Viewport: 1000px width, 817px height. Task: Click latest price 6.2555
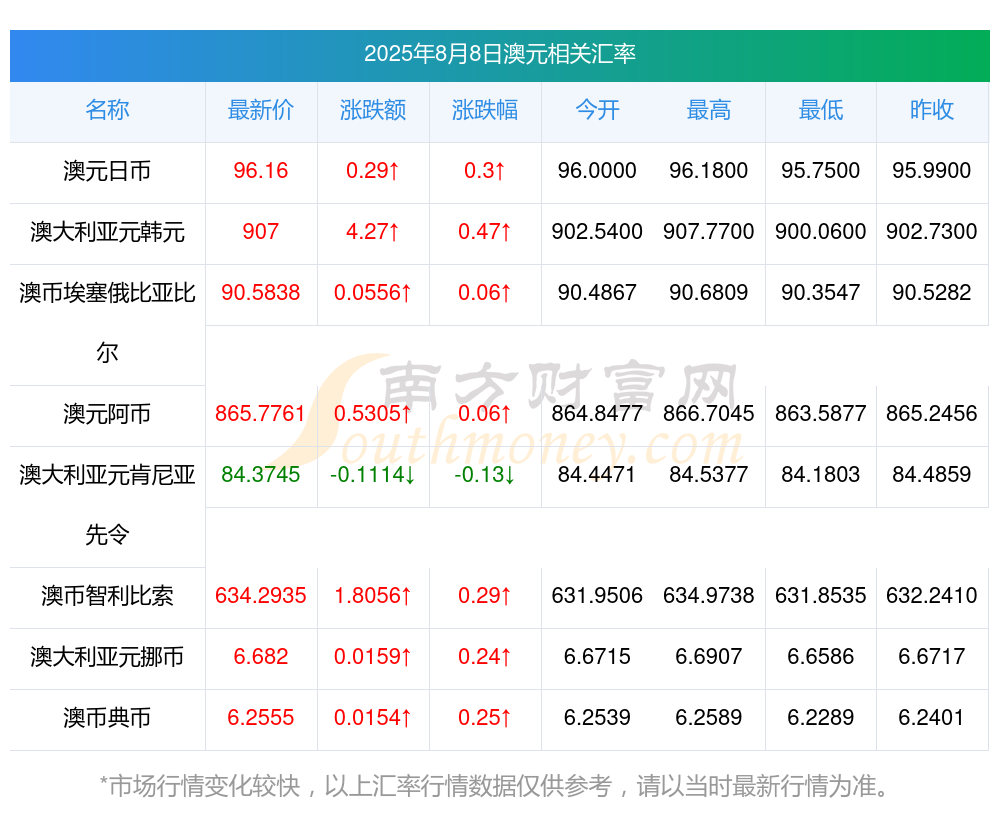coord(260,717)
